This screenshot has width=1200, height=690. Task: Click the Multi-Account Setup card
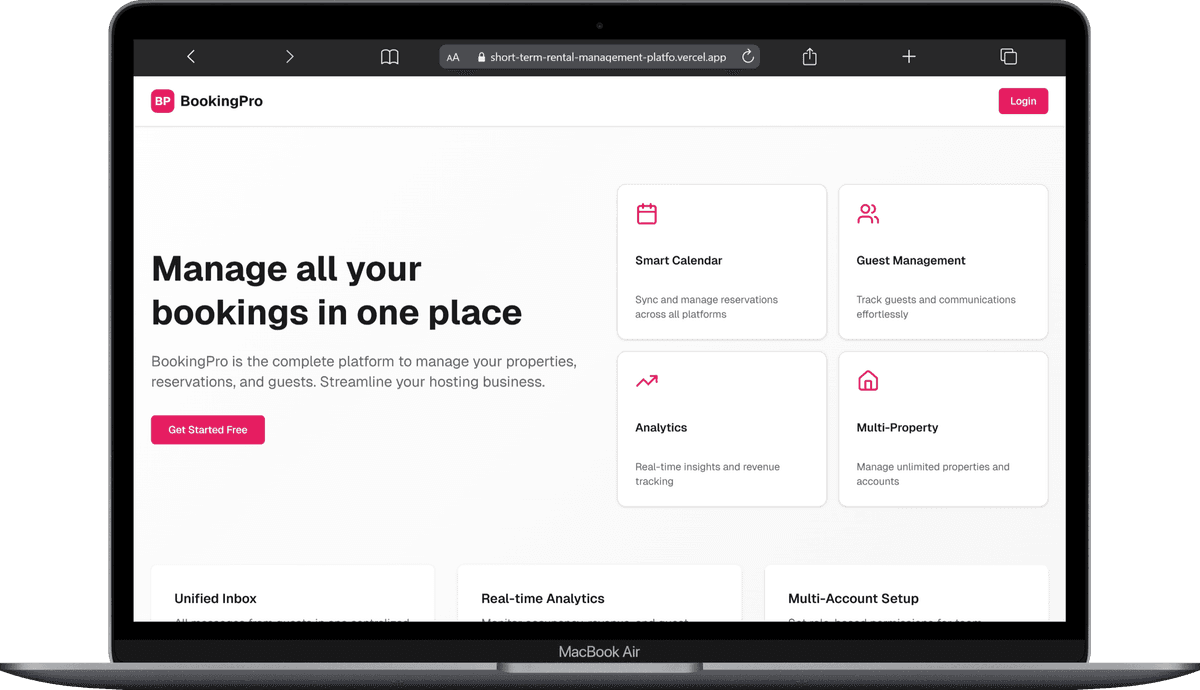click(x=853, y=598)
